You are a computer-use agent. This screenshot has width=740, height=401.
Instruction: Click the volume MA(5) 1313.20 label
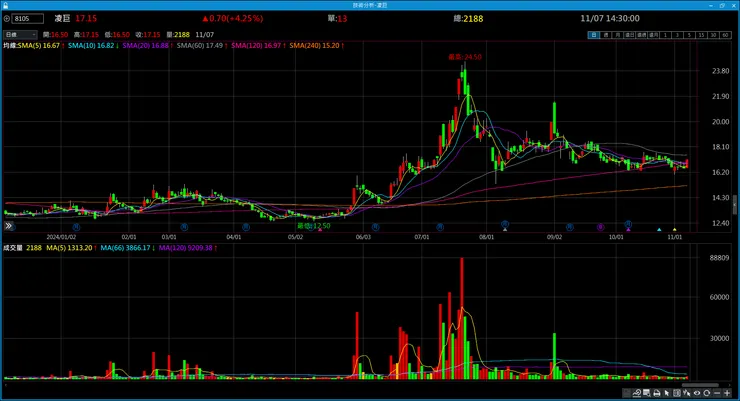(x=69, y=248)
